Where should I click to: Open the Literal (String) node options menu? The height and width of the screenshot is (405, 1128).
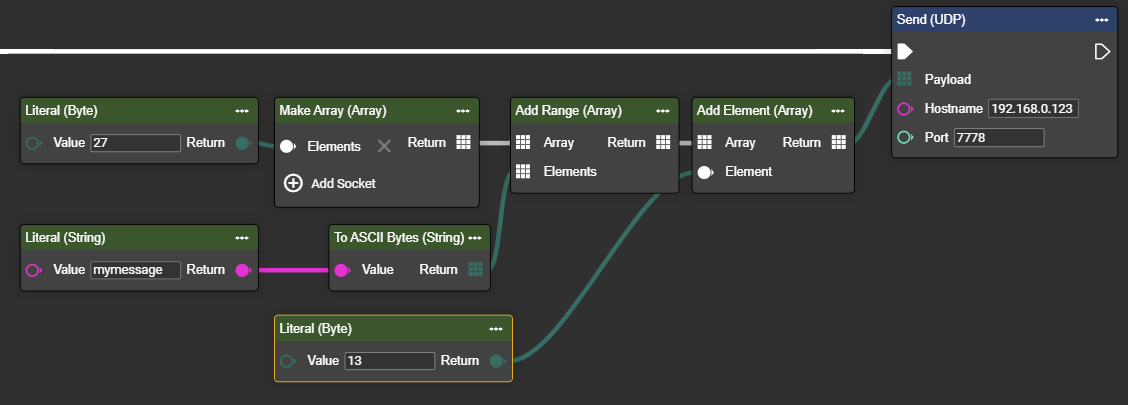click(241, 238)
